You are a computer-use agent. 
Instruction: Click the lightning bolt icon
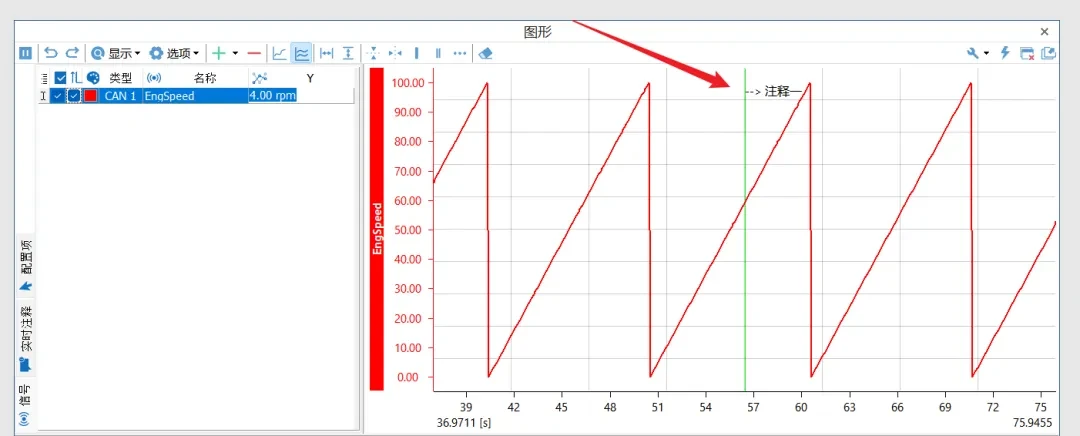[1005, 53]
